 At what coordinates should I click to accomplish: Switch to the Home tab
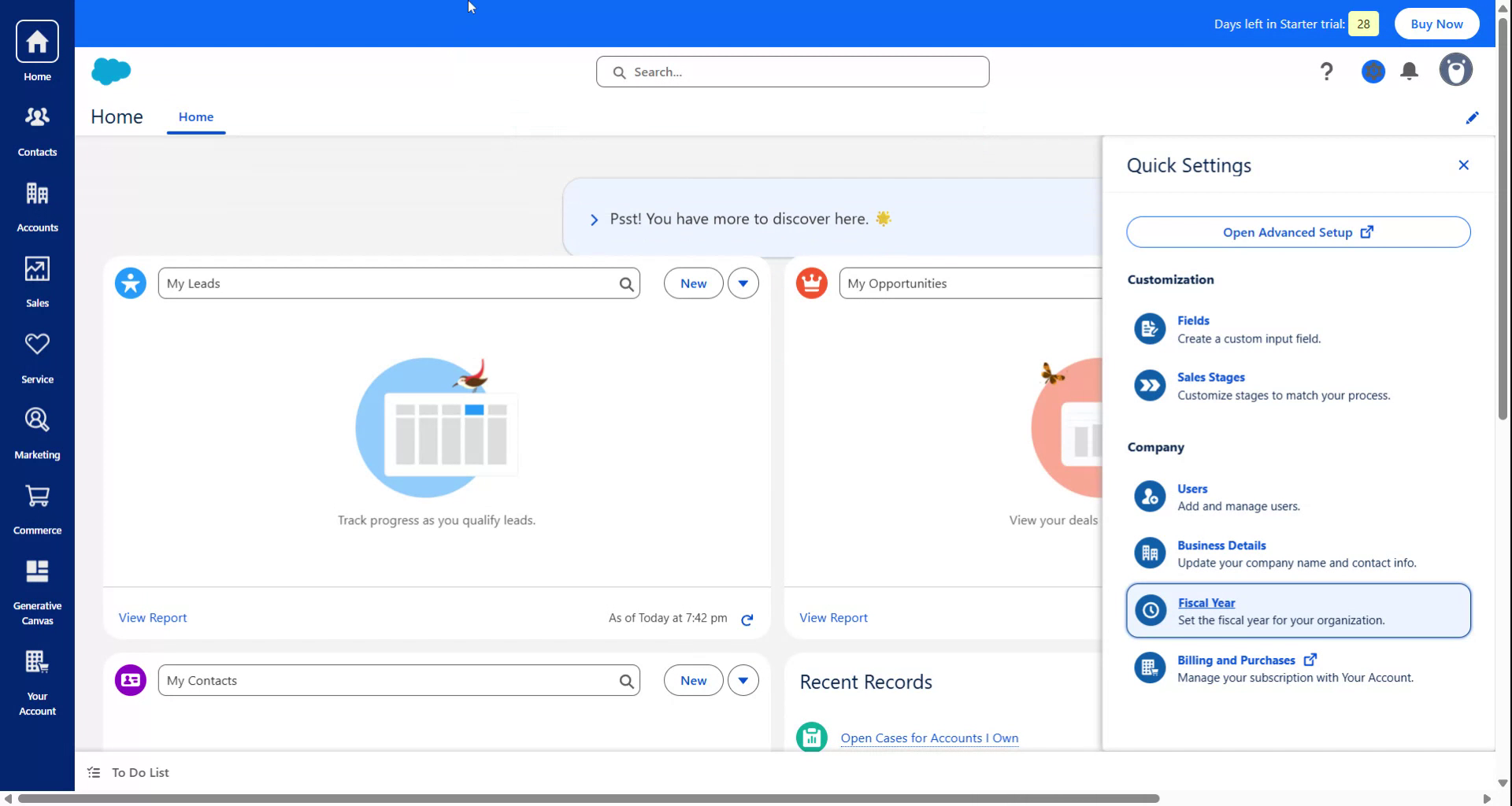tap(196, 116)
